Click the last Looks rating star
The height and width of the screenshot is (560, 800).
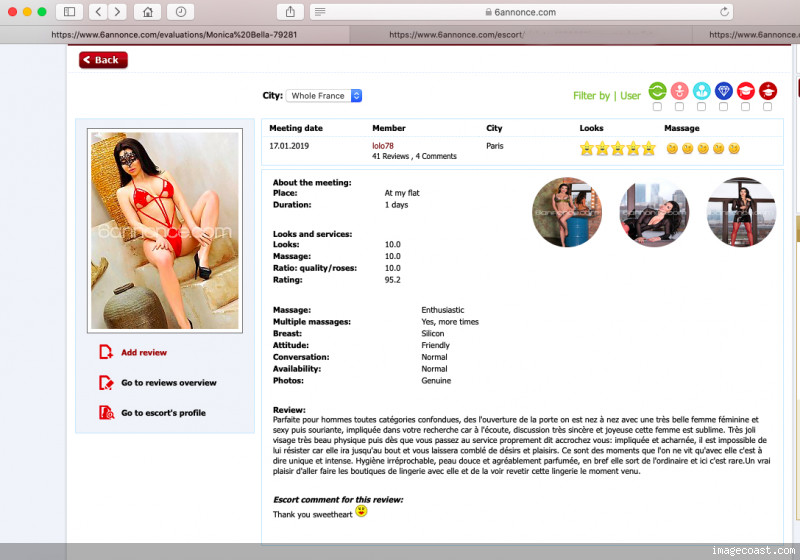coord(648,148)
